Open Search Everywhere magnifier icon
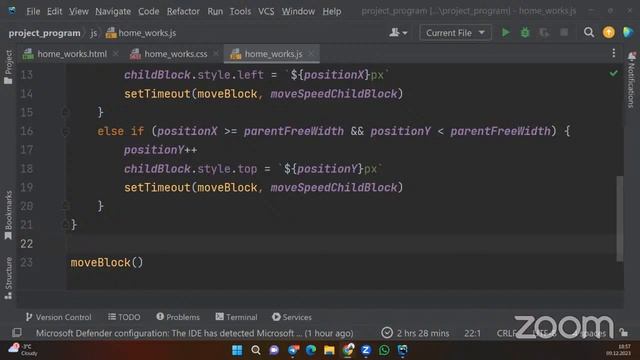The width and height of the screenshot is (640, 360). click(x=589, y=32)
